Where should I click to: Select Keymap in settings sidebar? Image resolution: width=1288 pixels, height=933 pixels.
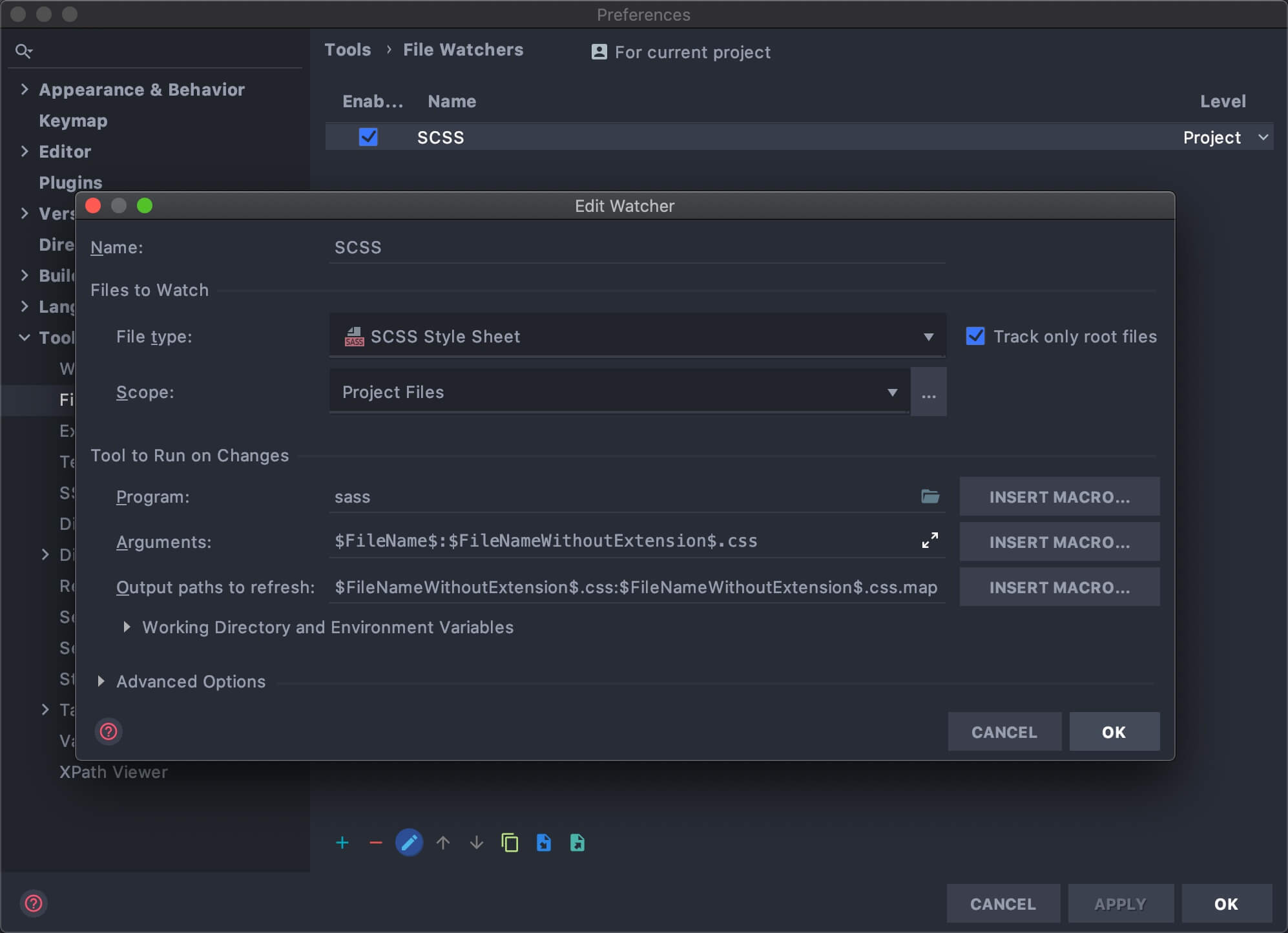click(x=73, y=121)
